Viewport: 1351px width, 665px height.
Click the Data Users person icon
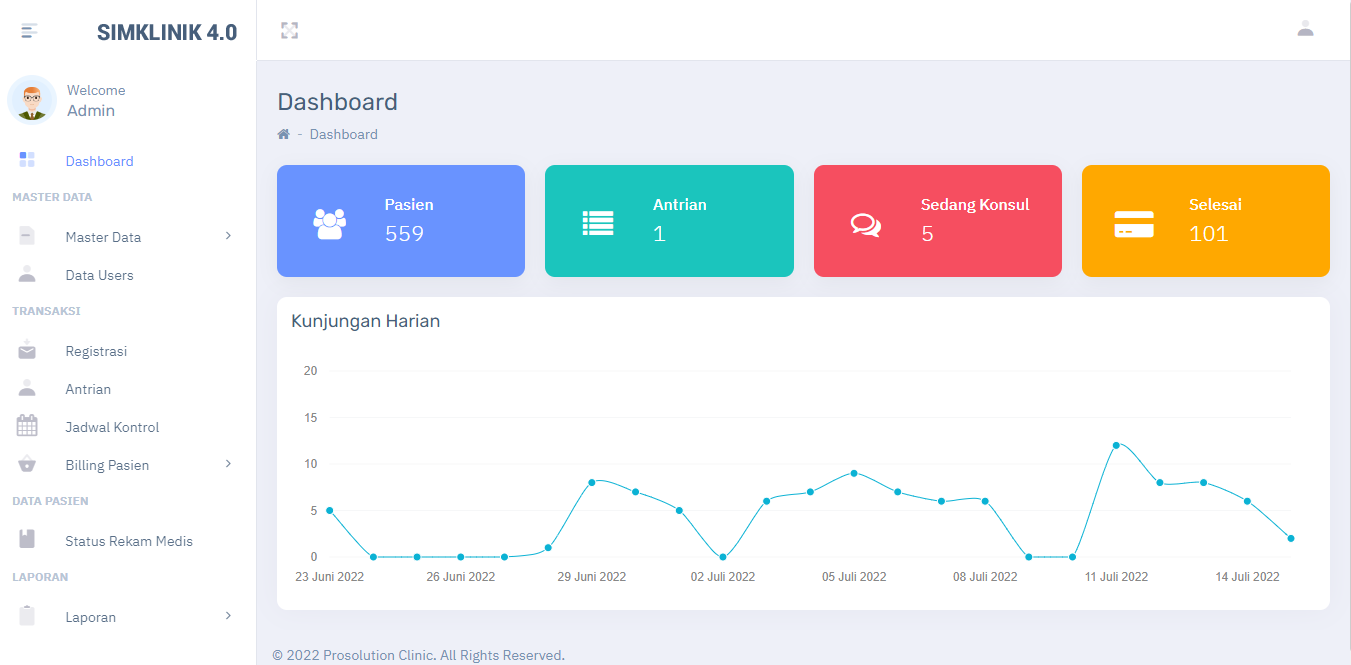[x=27, y=275]
